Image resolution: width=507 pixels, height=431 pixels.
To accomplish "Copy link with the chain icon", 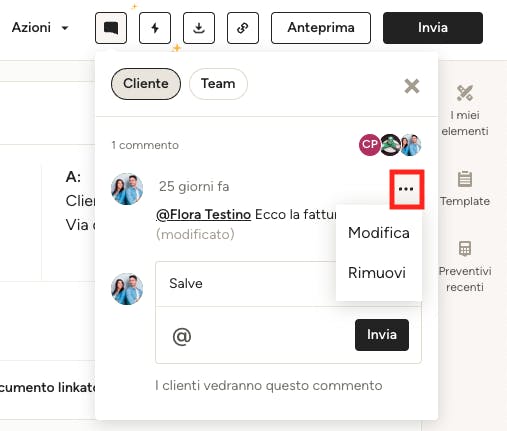I will [x=243, y=28].
